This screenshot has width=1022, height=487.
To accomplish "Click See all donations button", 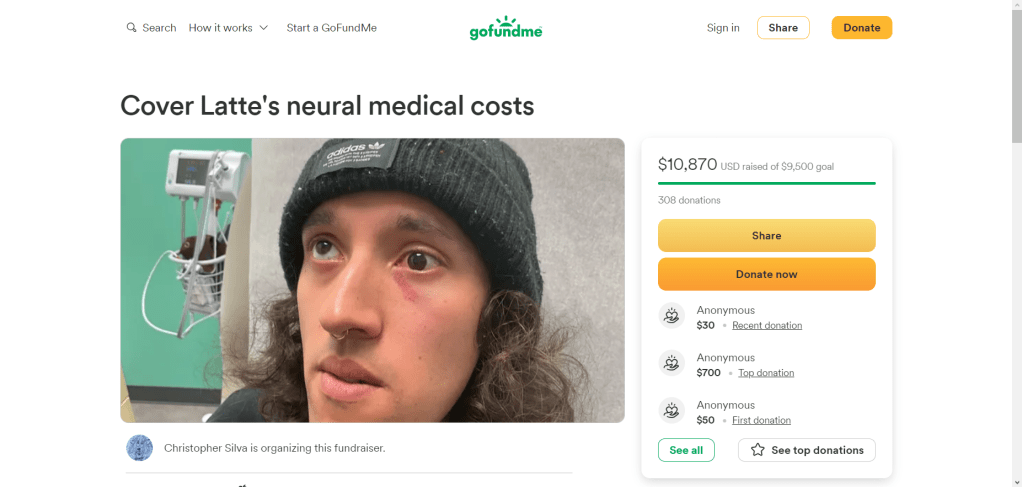I will (x=686, y=450).
